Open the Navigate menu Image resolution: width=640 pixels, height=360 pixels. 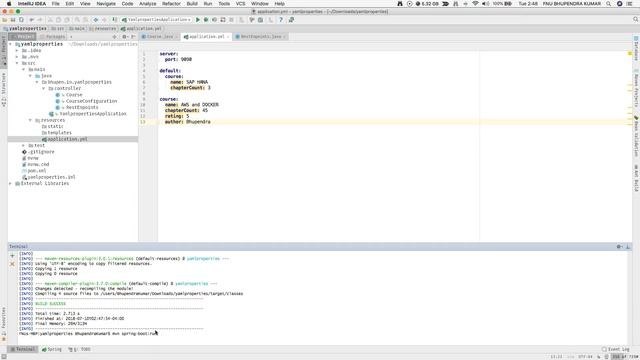[106, 3]
